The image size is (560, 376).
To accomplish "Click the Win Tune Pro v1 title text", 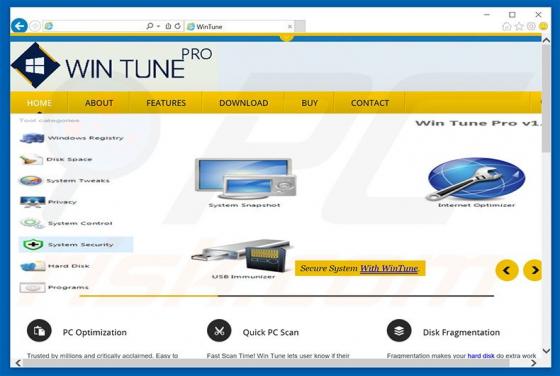I will tap(478, 123).
